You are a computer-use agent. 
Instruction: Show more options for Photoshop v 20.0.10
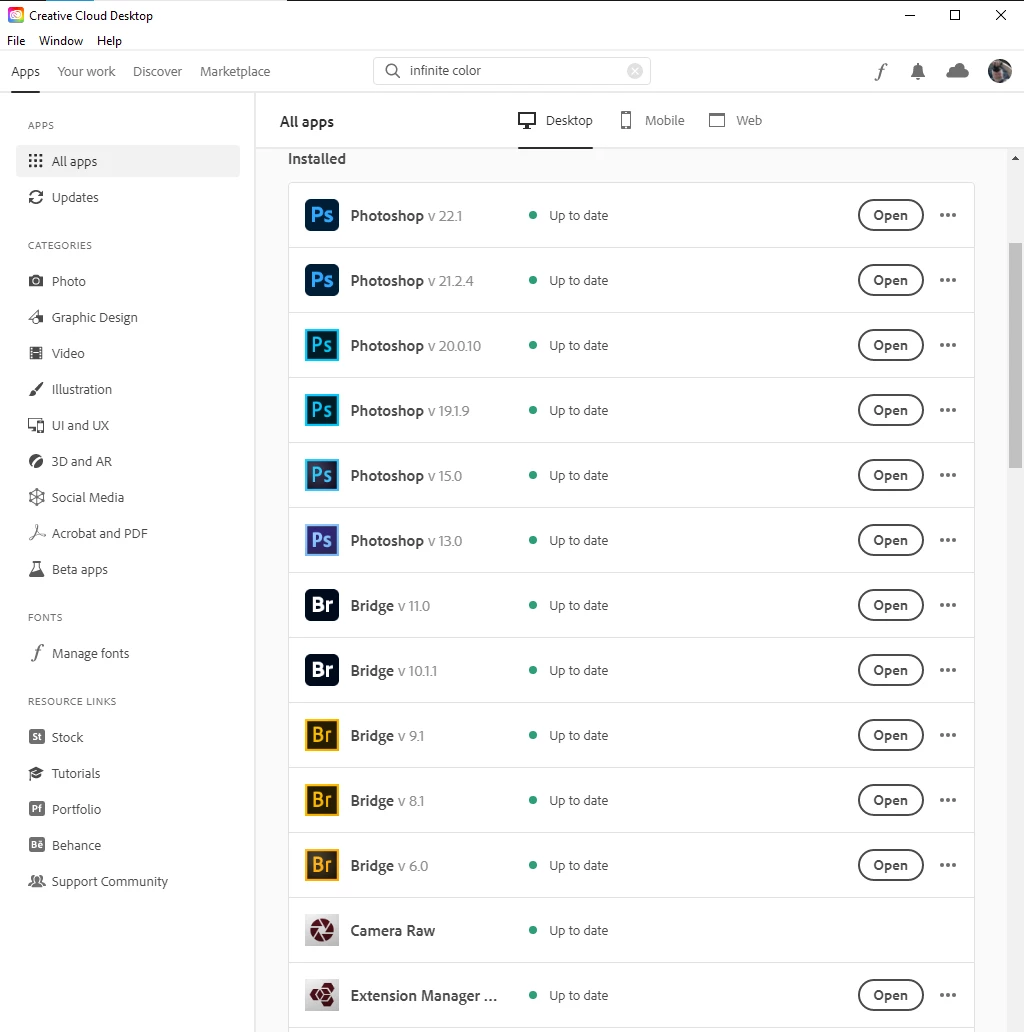948,346
